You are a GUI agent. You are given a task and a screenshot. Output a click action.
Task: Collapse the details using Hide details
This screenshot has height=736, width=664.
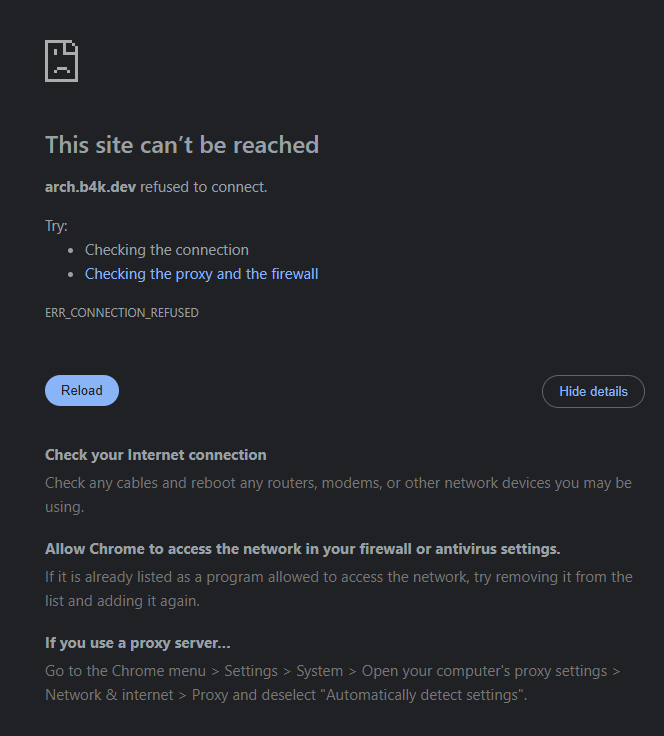593,391
